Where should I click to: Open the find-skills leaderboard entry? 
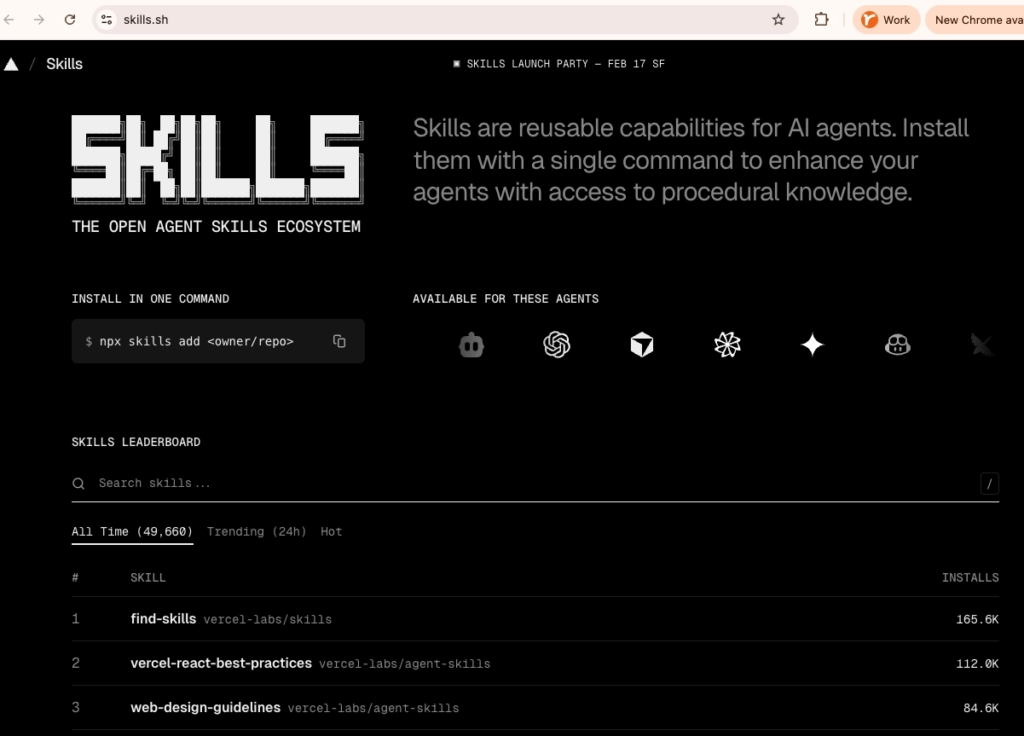click(x=163, y=619)
